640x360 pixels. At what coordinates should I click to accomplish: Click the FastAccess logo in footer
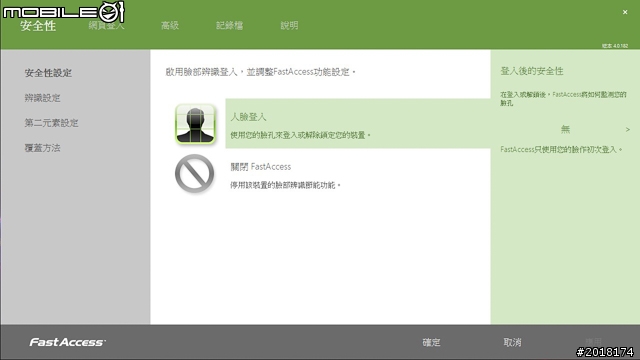[x=67, y=342]
